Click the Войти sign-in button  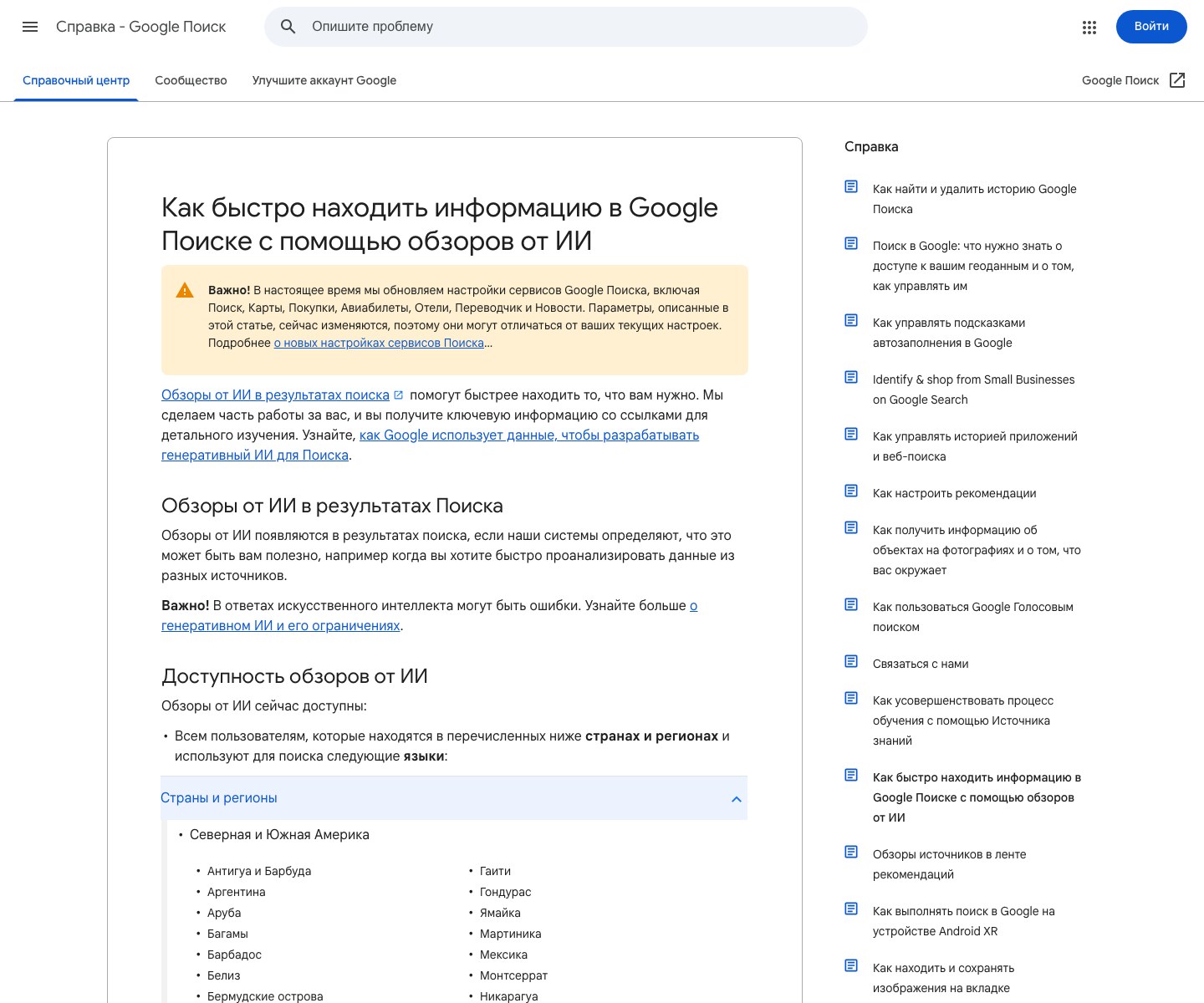click(1151, 27)
